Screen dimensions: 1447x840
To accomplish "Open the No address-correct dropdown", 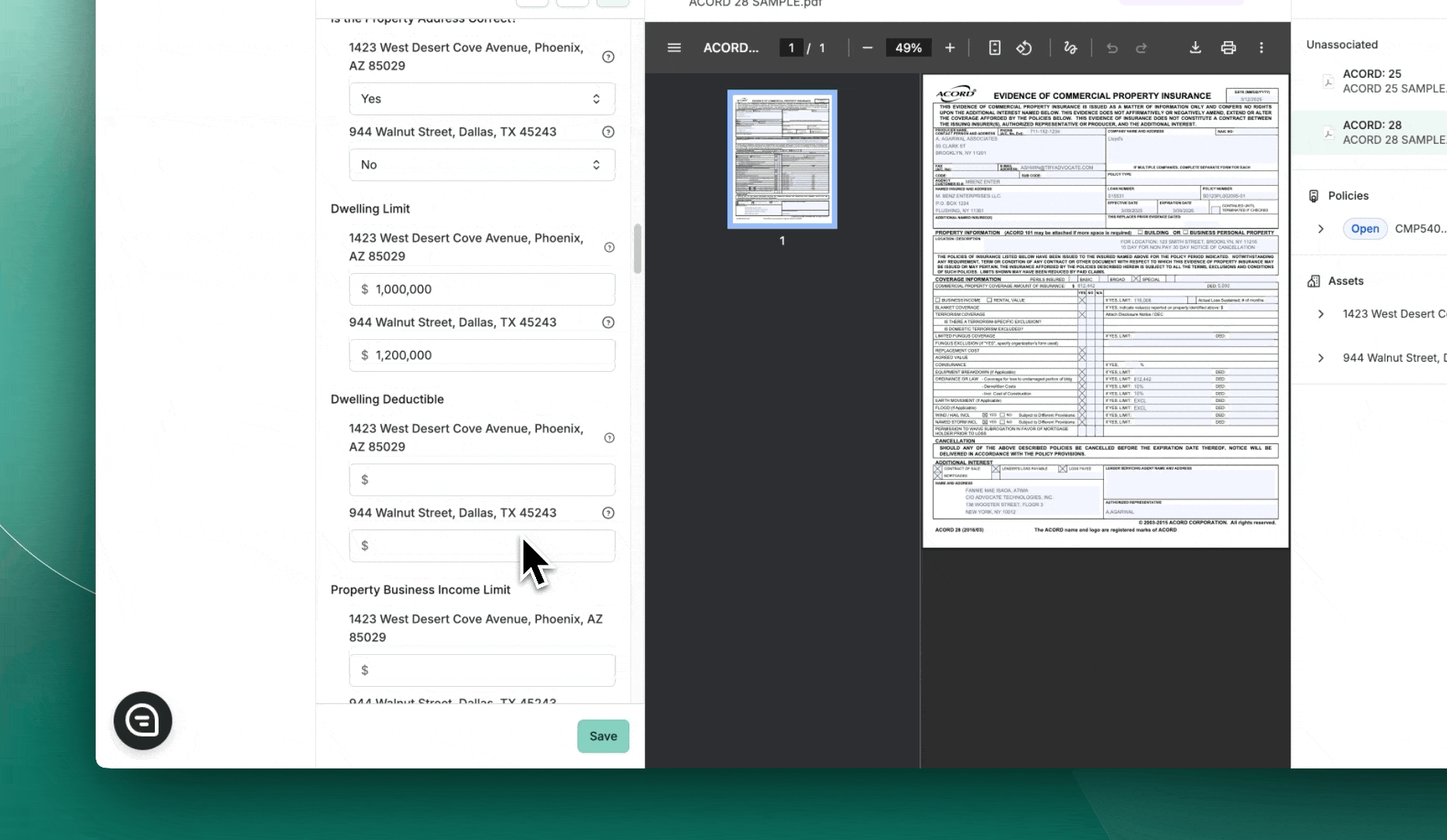I will click(482, 165).
